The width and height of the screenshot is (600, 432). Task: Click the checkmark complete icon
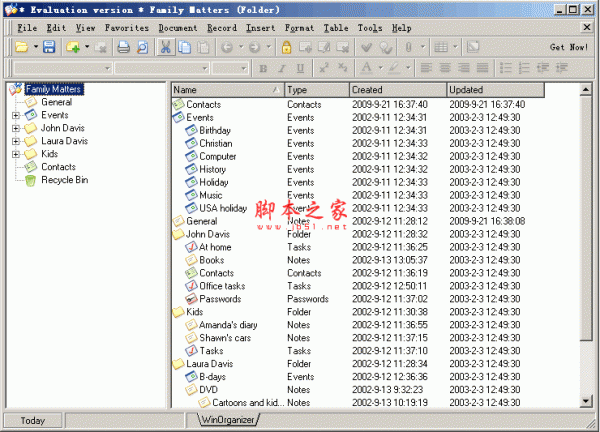[x=366, y=47]
